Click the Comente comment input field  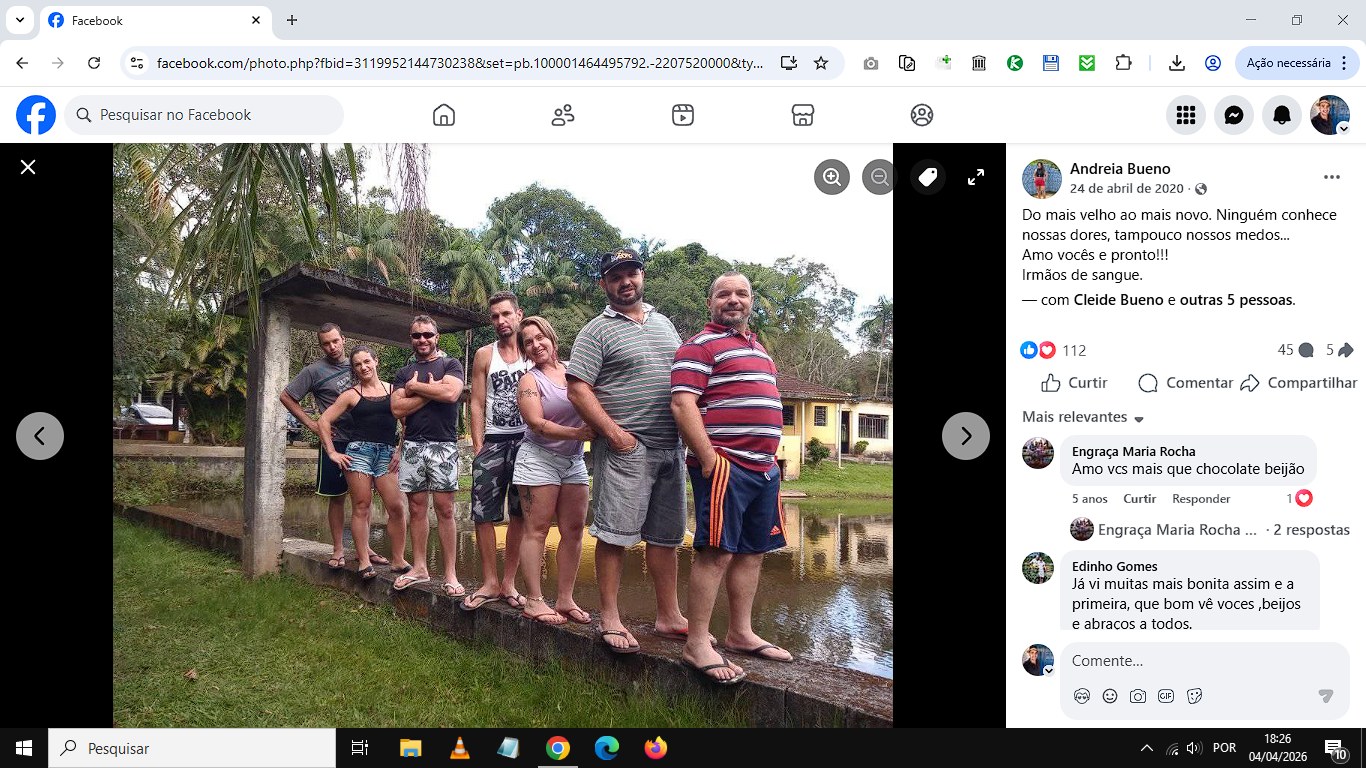[1204, 661]
